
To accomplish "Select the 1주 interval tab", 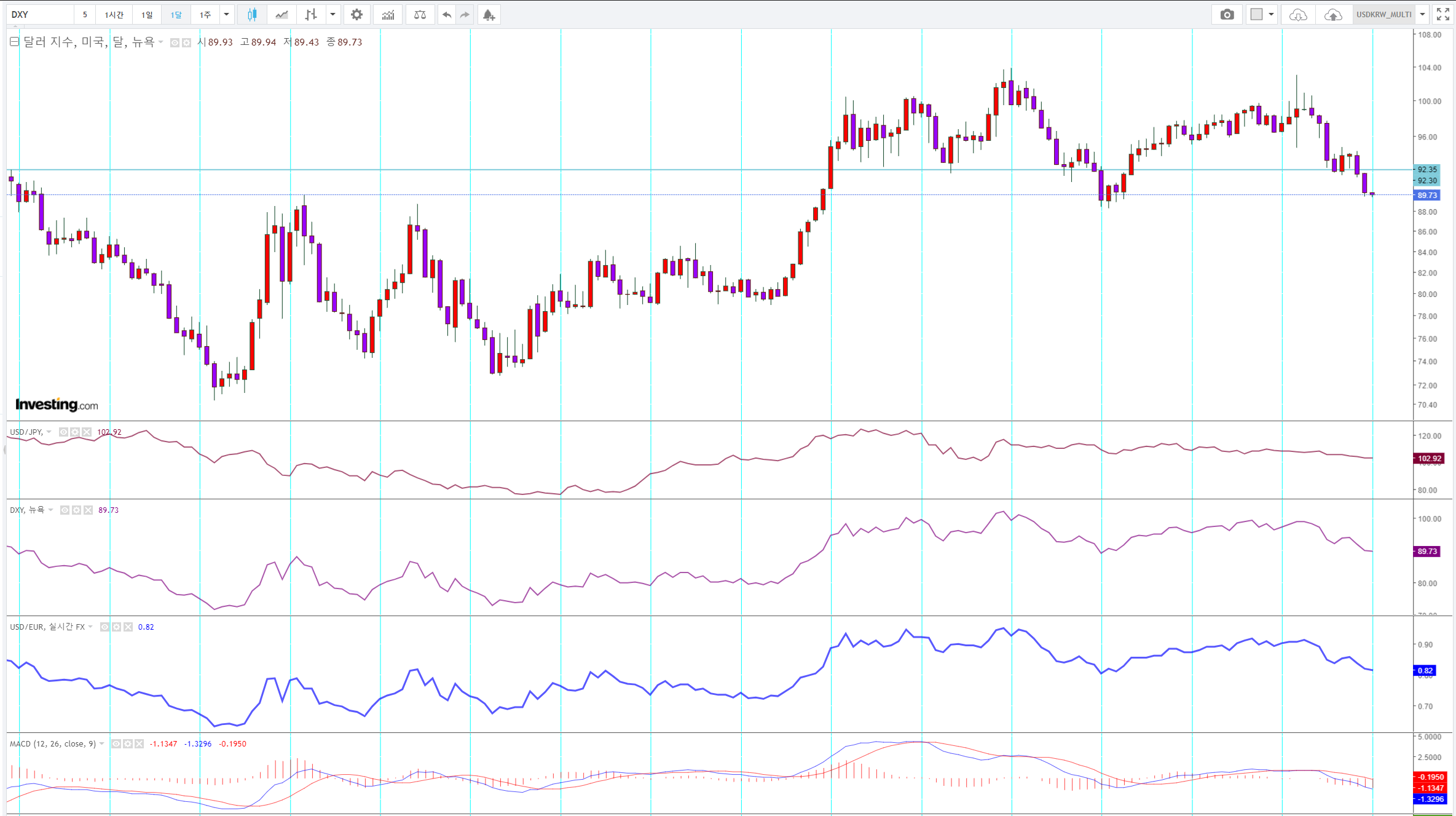I will pos(205,15).
